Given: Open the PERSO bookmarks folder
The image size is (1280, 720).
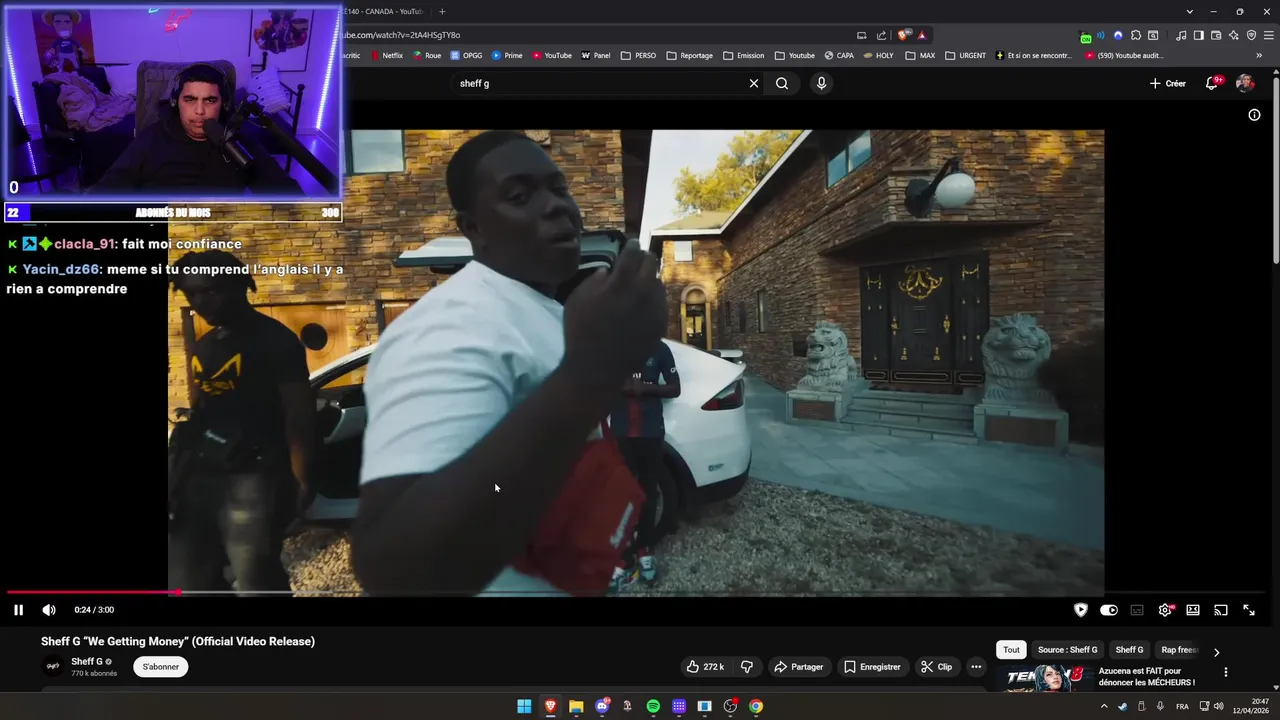Looking at the screenshot, I should pos(639,56).
